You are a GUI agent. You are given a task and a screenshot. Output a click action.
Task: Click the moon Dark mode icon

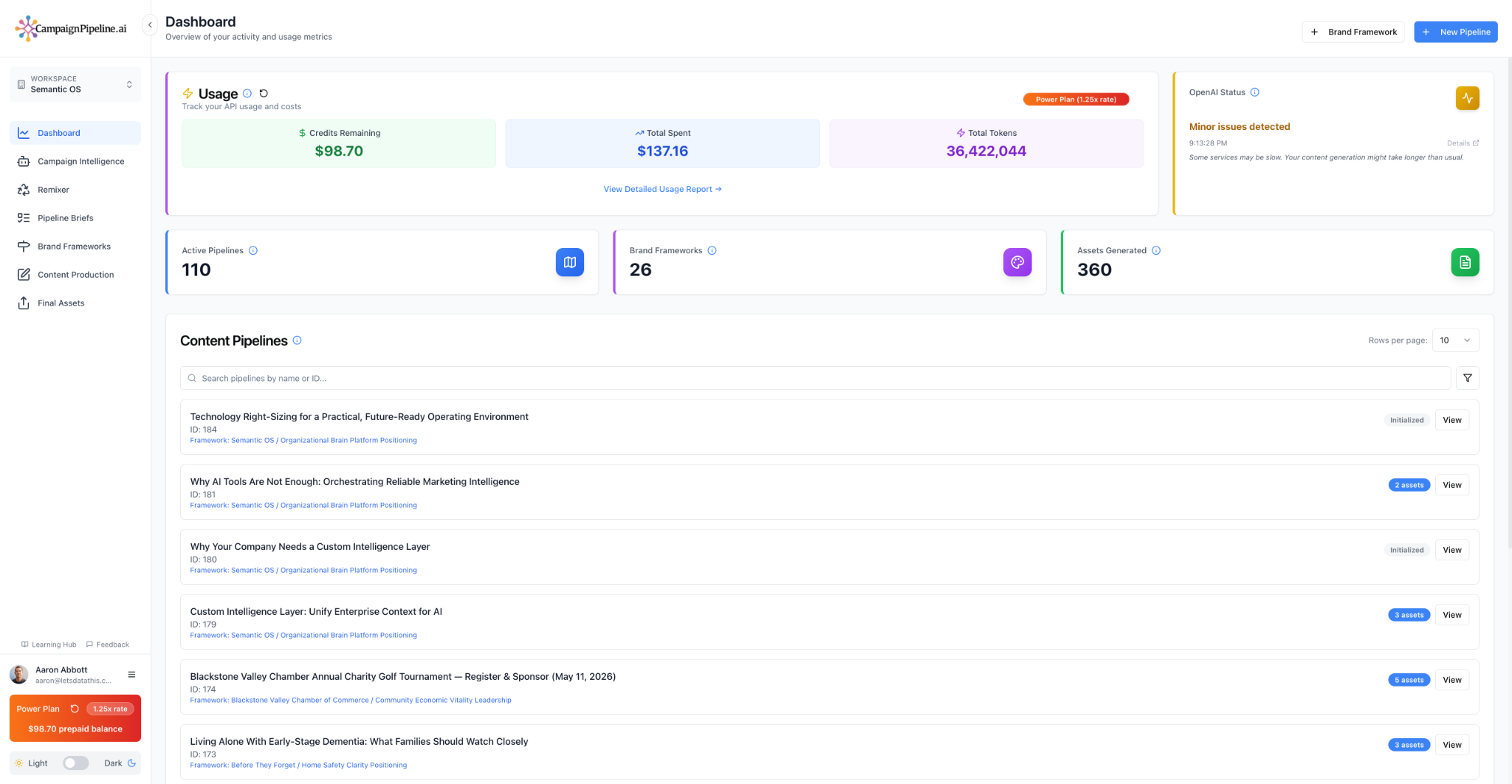click(132, 763)
